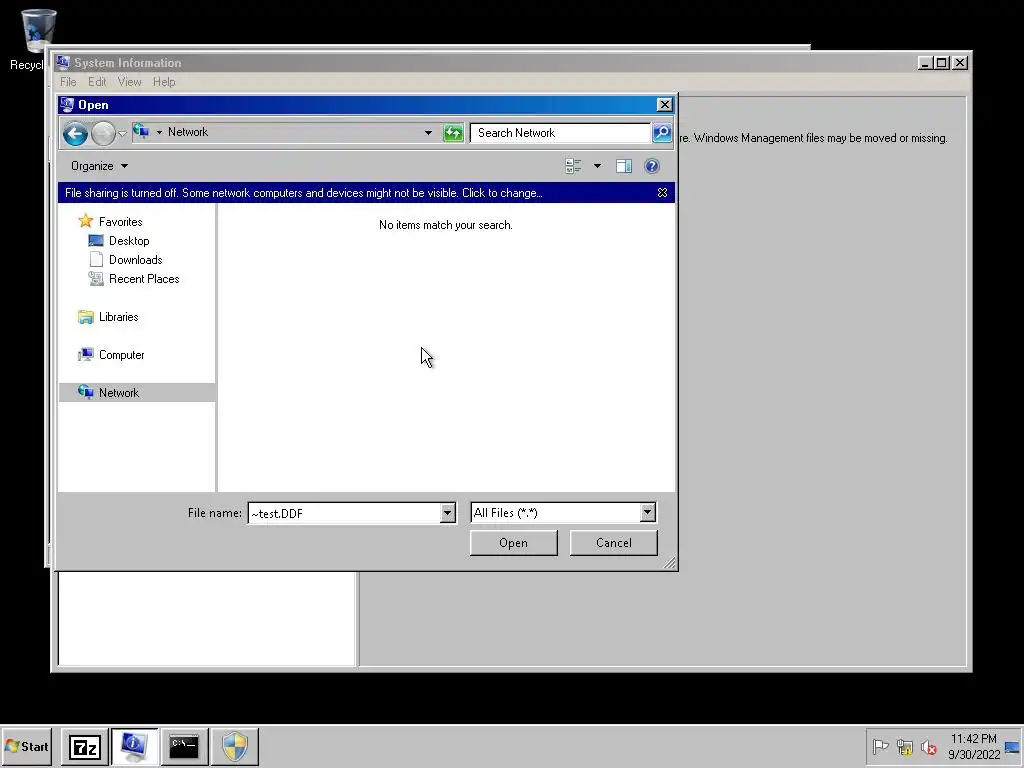This screenshot has width=1024, height=768.
Task: Click the System Information title bar icon
Action: click(x=63, y=63)
